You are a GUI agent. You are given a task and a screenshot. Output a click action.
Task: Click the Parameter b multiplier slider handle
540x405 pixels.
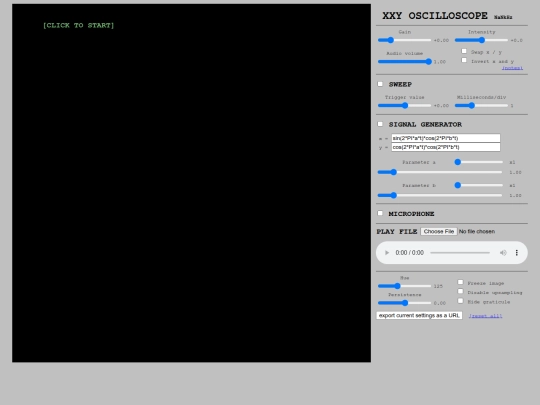pos(458,185)
